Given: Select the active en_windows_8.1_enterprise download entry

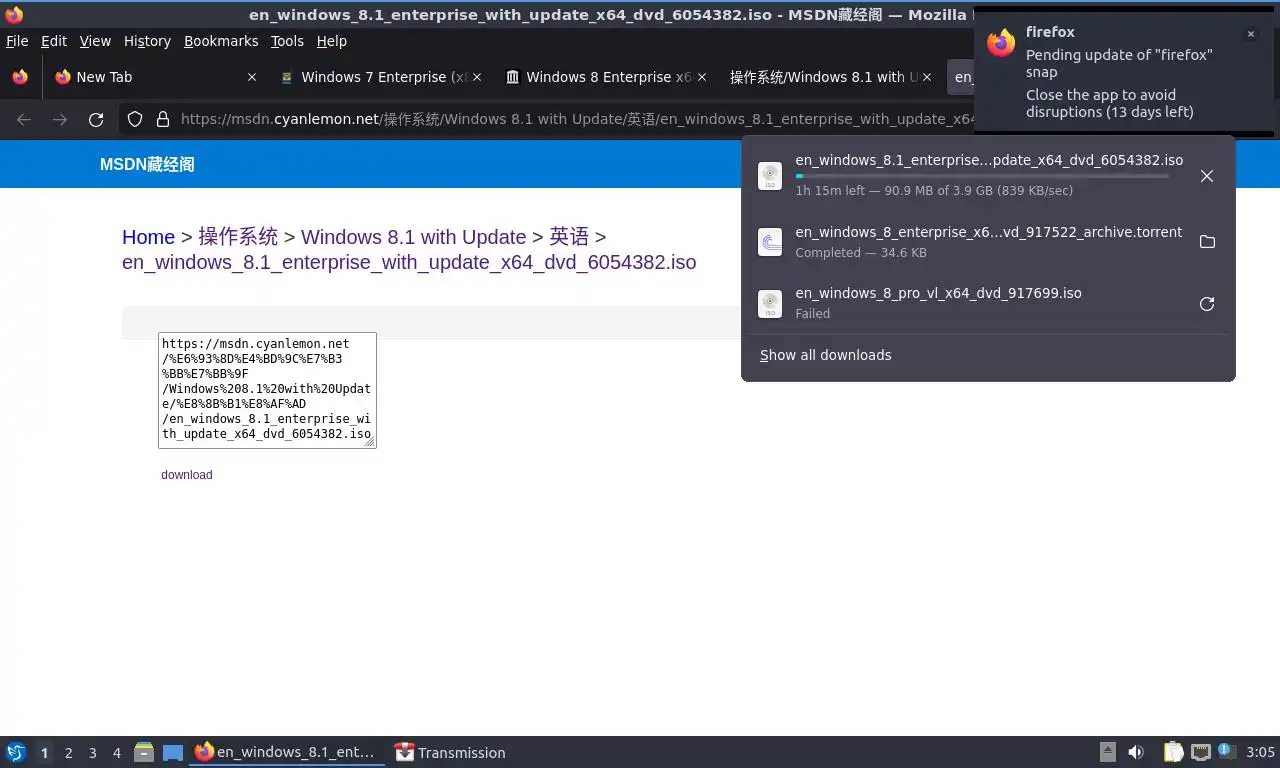Looking at the screenshot, I should (988, 175).
